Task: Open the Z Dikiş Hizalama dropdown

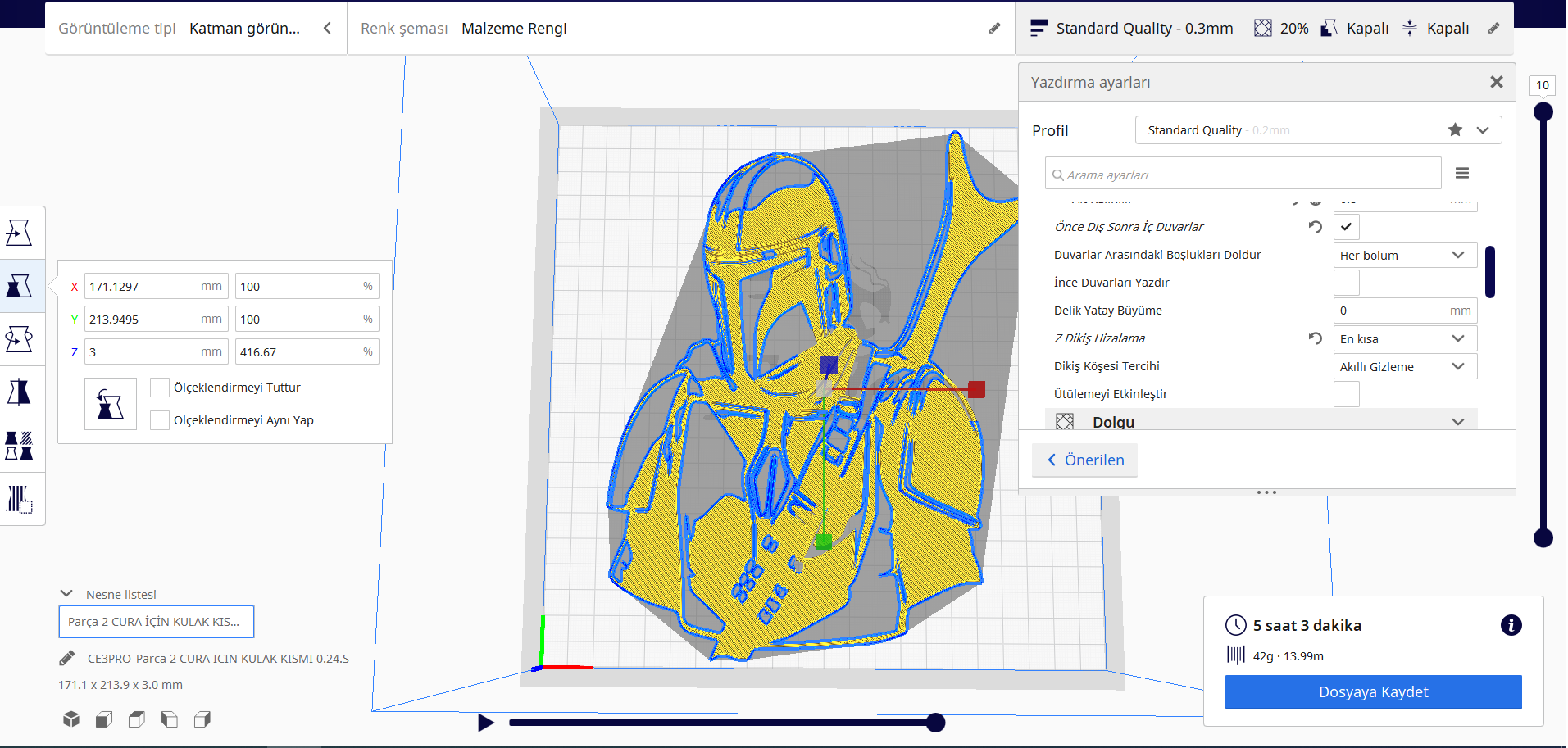Action: click(x=1405, y=338)
